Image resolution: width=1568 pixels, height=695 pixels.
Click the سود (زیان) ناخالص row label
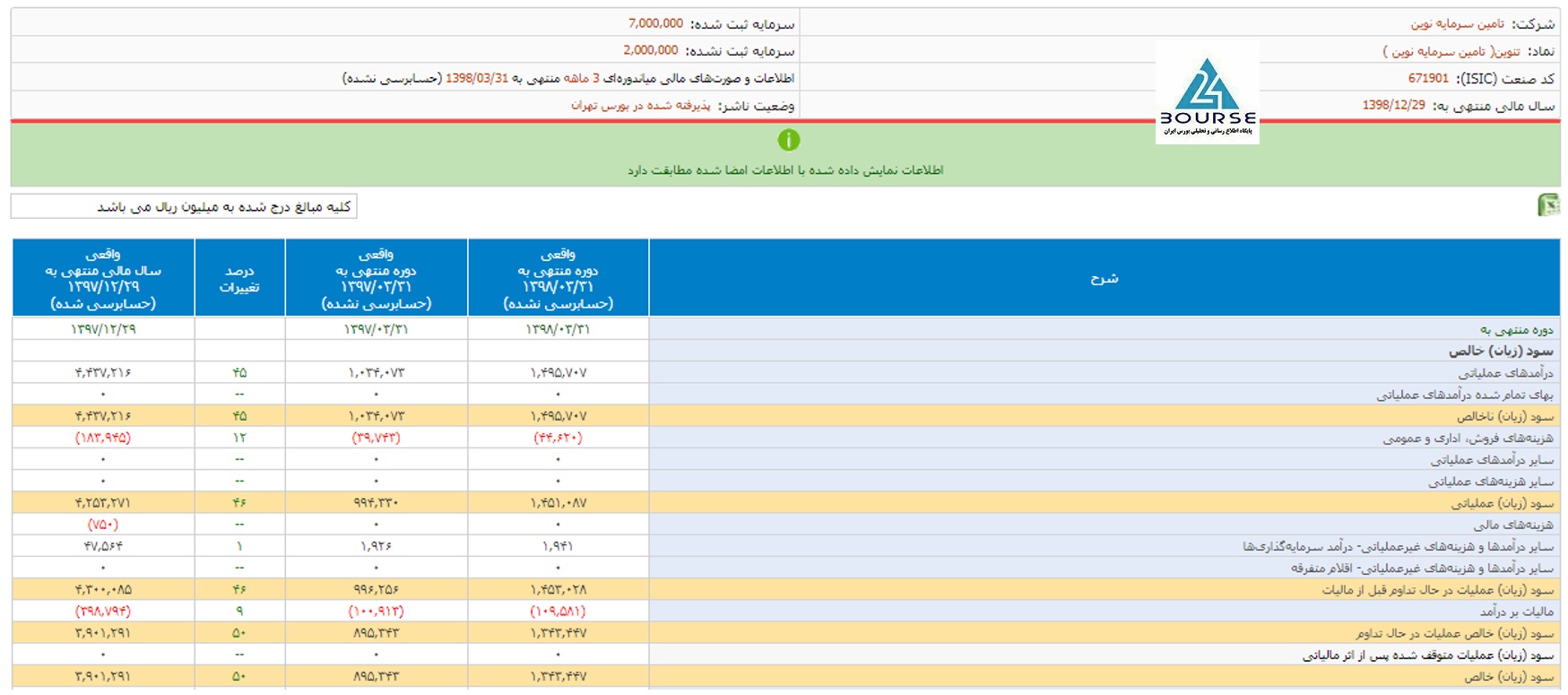coord(1504,417)
